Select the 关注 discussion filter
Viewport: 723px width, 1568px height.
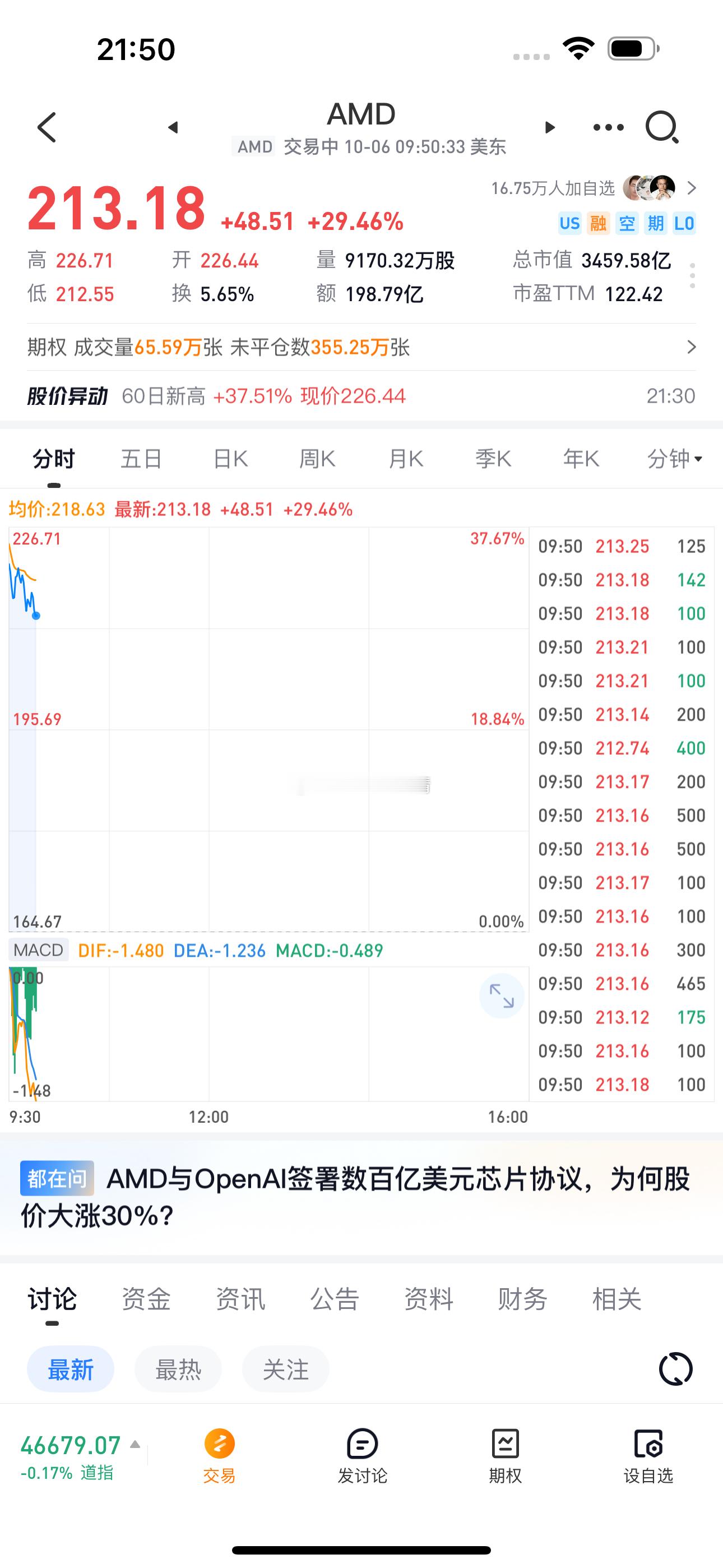coord(286,1369)
